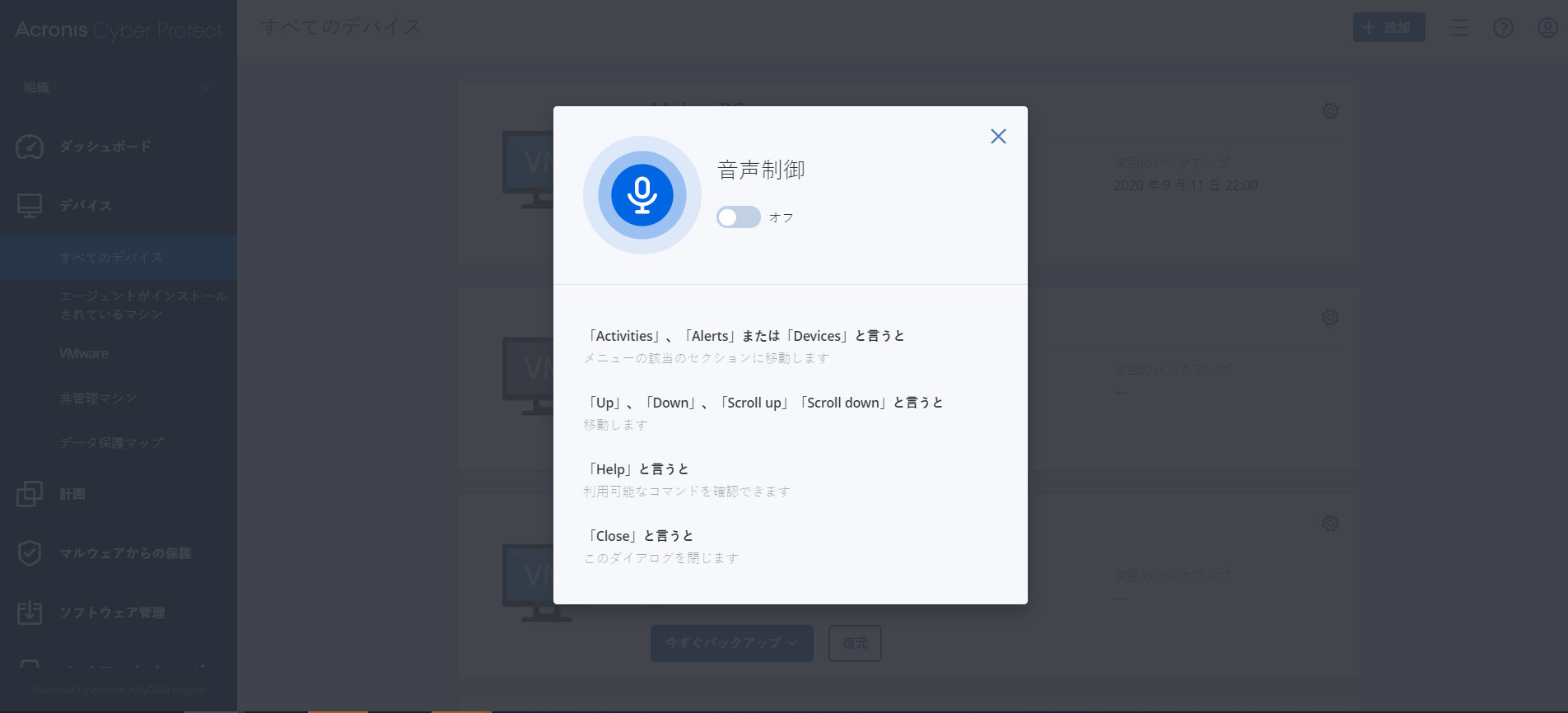Open 計画 plans icon in sidebar
The height and width of the screenshot is (713, 1568).
[x=30, y=494]
